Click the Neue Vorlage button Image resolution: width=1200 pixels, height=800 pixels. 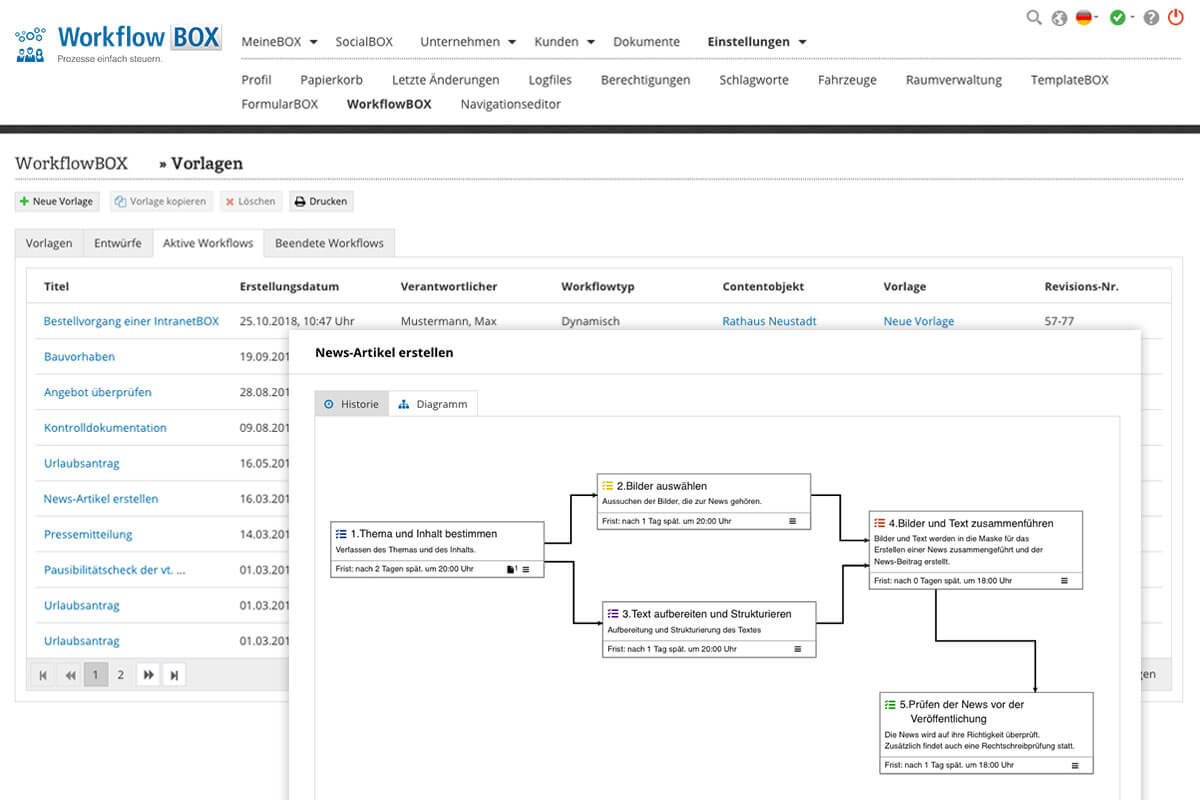[56, 201]
